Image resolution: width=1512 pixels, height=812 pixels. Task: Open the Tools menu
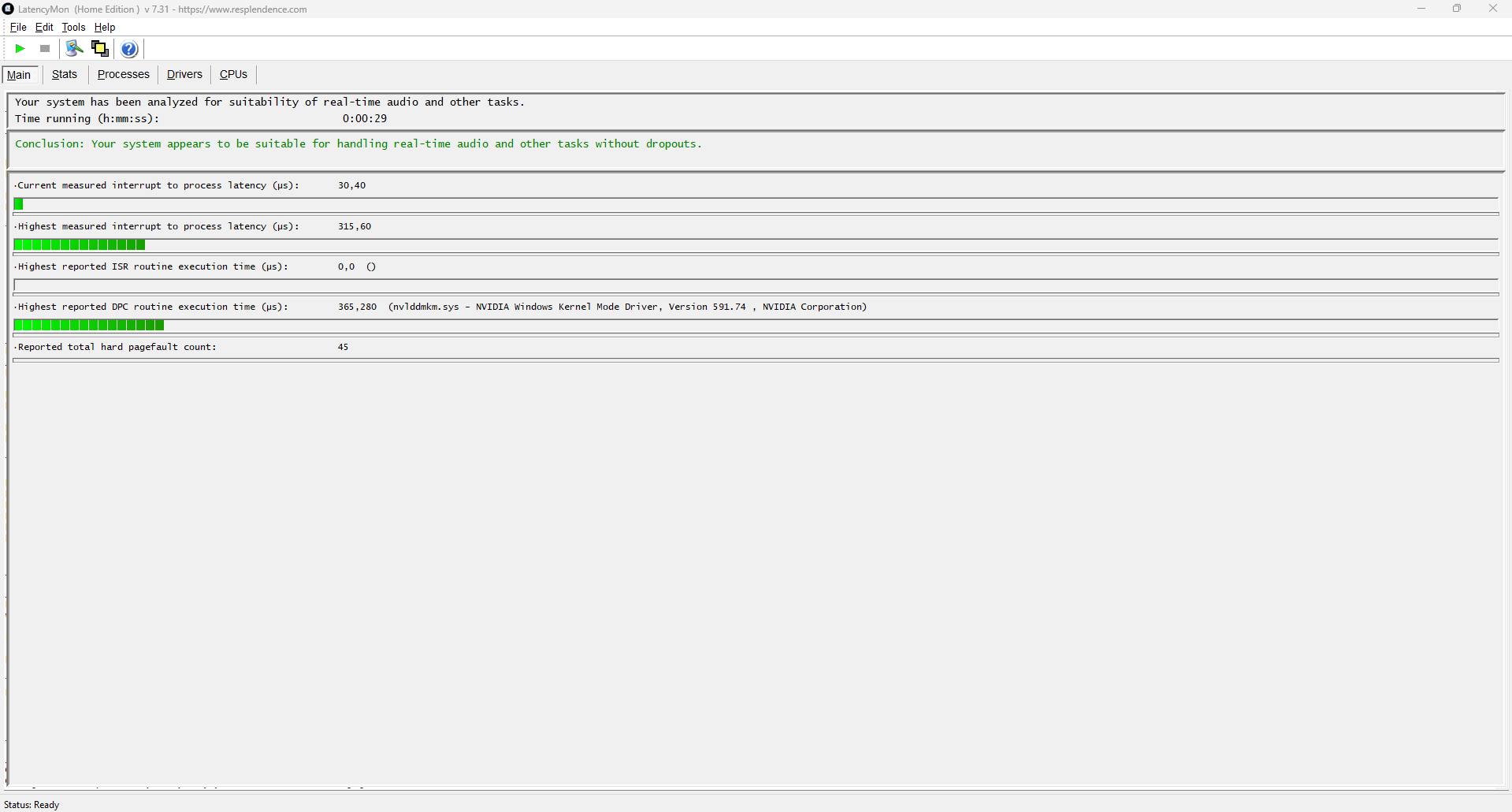tap(73, 27)
